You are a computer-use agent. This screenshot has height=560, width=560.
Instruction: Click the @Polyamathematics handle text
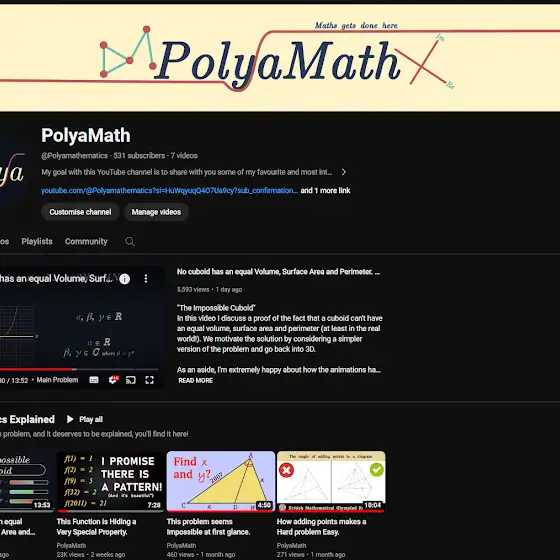pyautogui.click(x=74, y=156)
